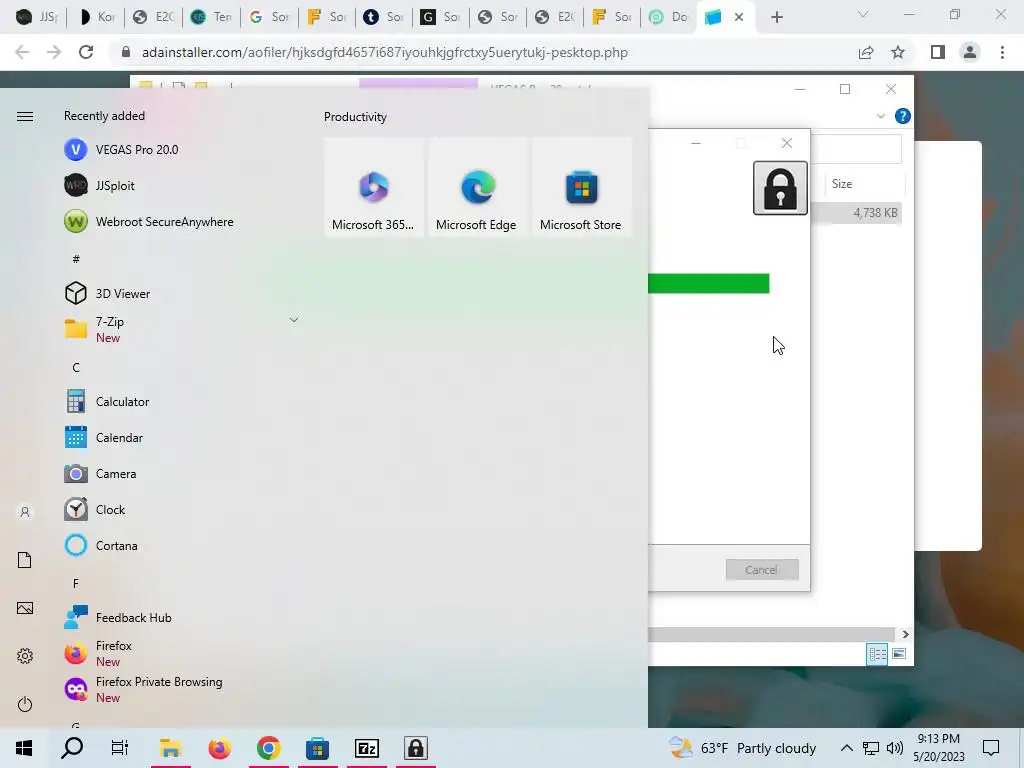
Task: Open the Chrome tab search chevron
Action: click(x=863, y=15)
